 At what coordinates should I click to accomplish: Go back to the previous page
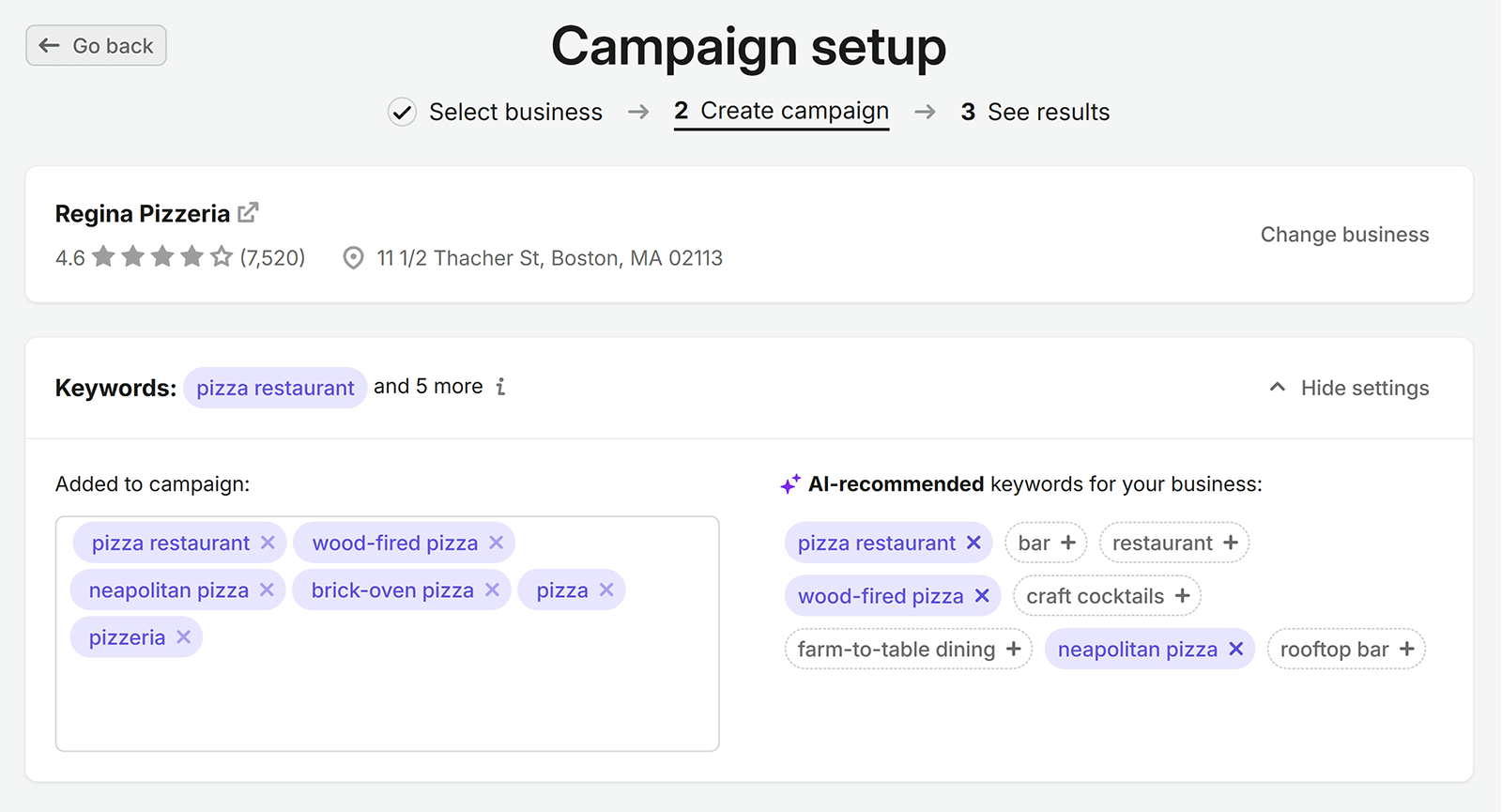(x=96, y=45)
